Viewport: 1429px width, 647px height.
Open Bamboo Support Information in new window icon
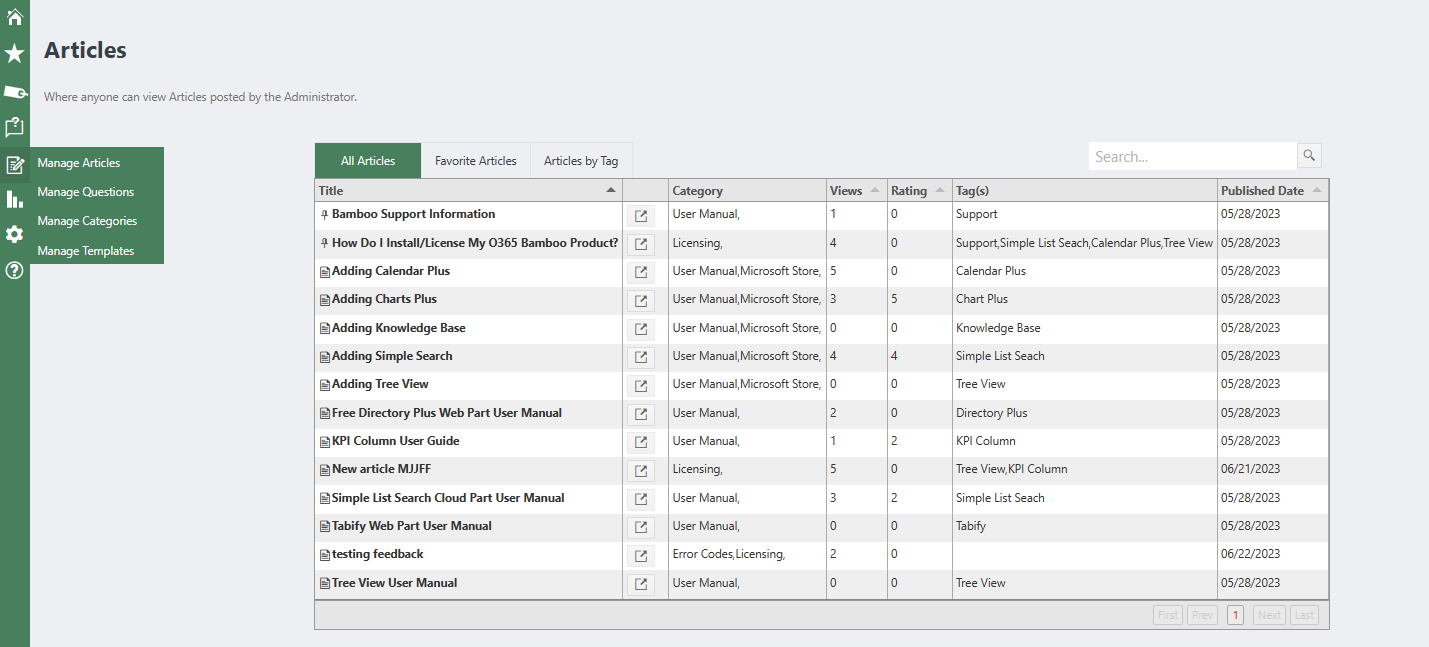[x=640, y=215]
